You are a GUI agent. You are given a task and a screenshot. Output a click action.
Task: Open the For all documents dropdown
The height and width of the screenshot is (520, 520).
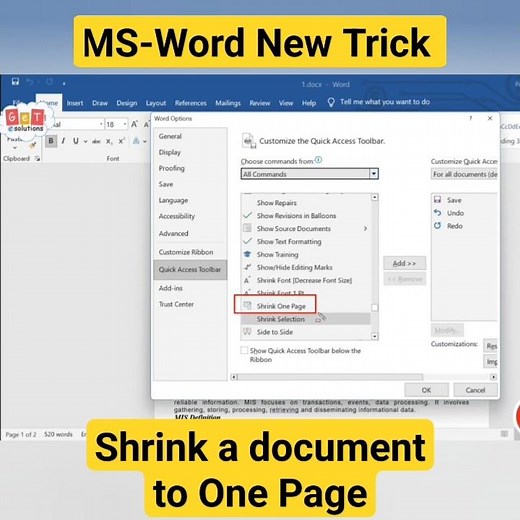[x=464, y=174]
